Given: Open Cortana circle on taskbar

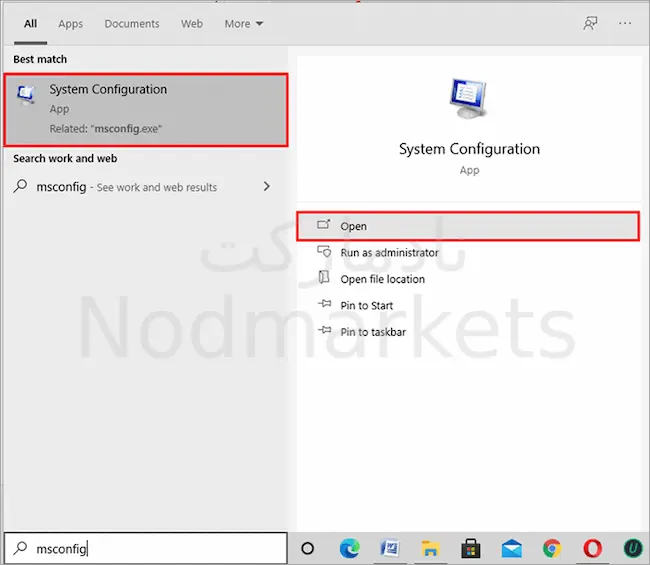Looking at the screenshot, I should click(308, 548).
